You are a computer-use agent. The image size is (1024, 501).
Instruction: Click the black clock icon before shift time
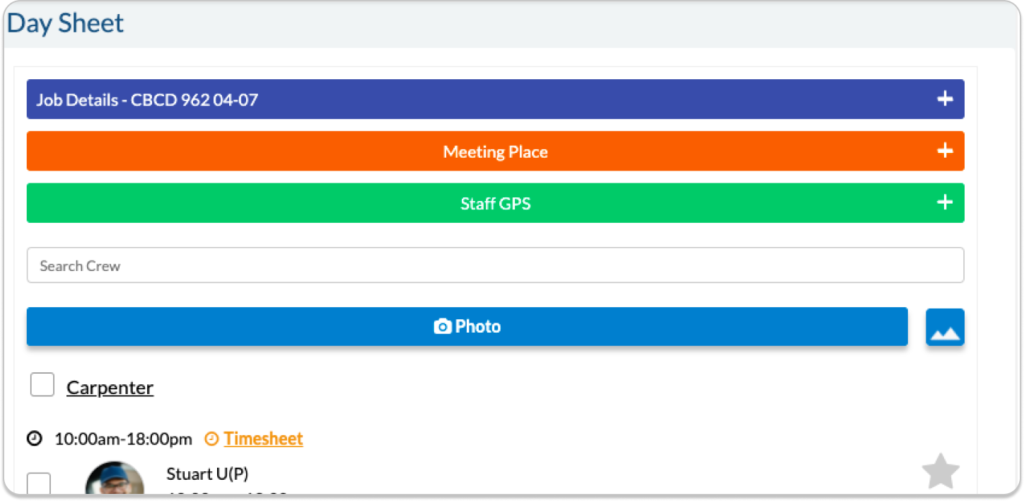35,439
